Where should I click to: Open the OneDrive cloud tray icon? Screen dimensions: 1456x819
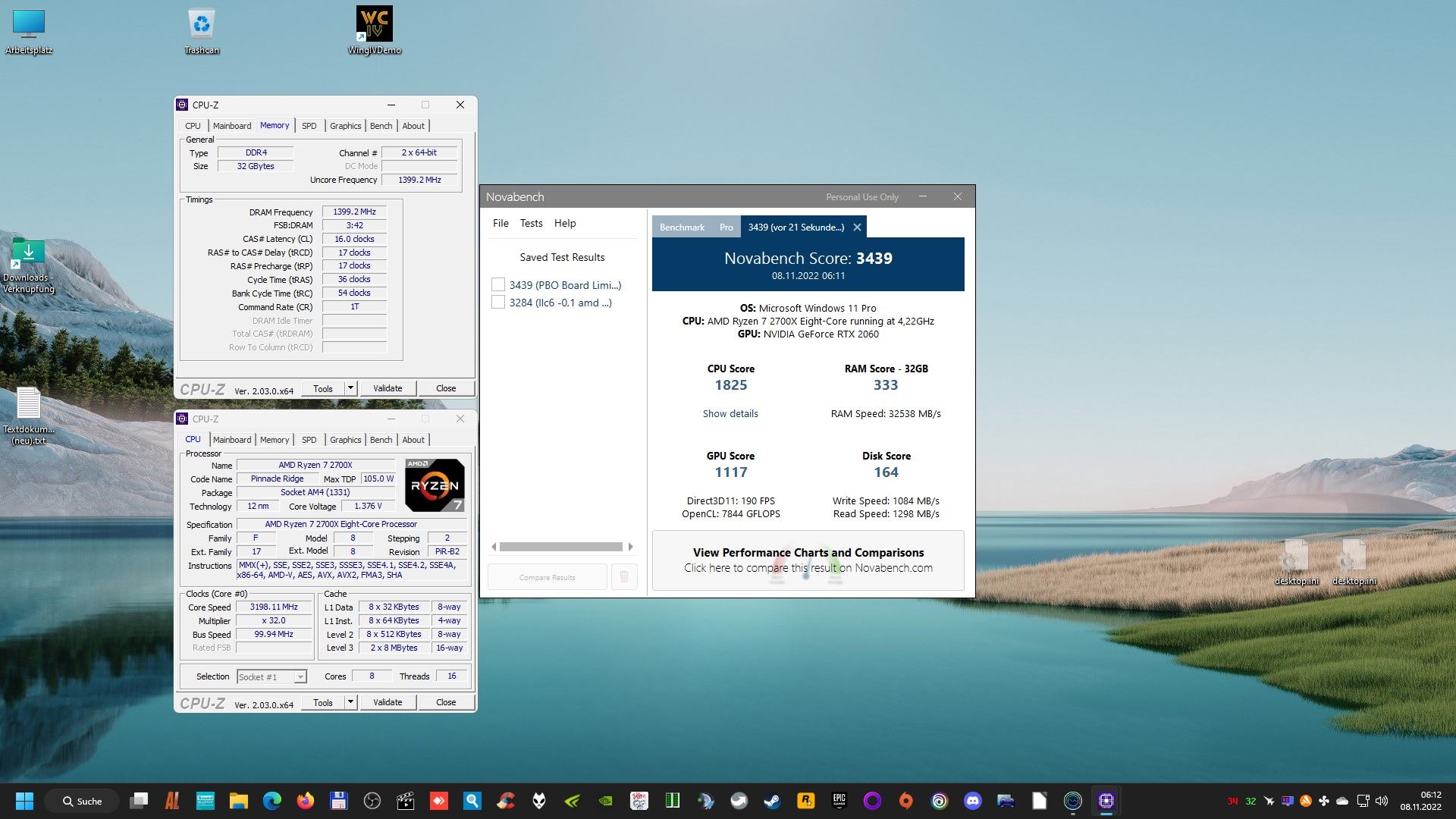coord(1342,801)
